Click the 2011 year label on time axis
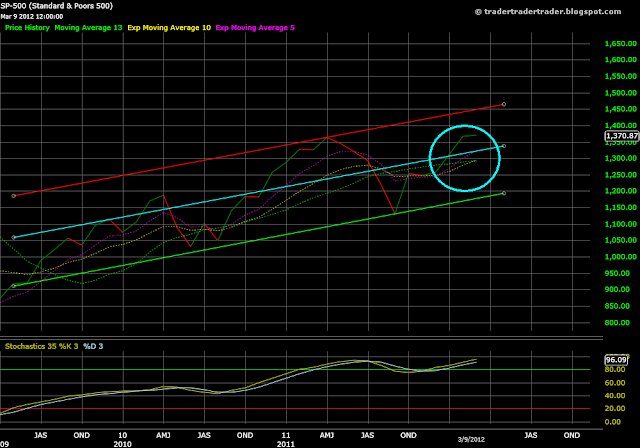640x448 pixels. 286,444
